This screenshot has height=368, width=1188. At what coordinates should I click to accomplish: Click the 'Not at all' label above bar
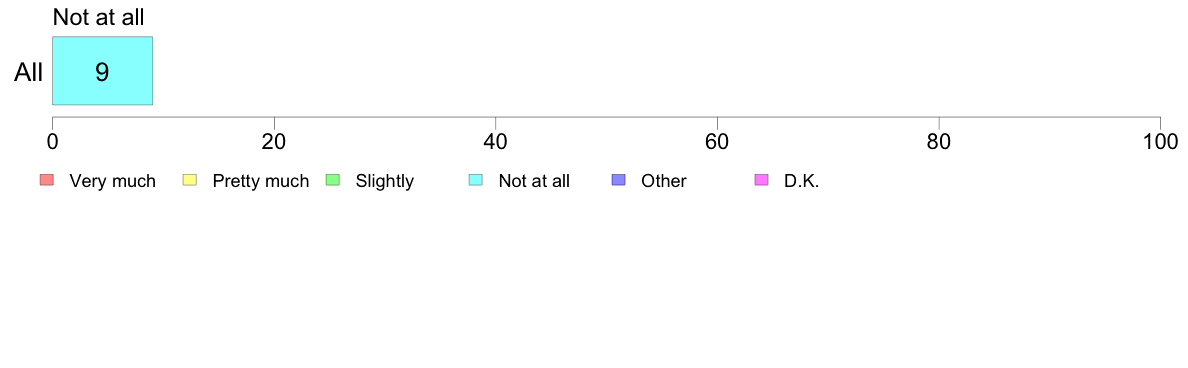(98, 17)
